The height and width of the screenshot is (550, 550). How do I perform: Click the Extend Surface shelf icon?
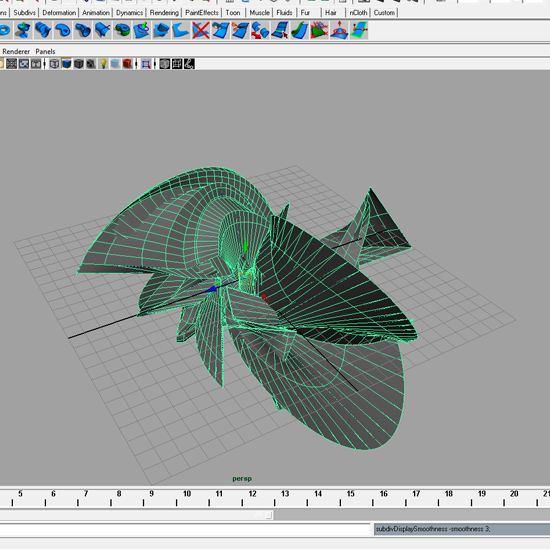[x=299, y=30]
